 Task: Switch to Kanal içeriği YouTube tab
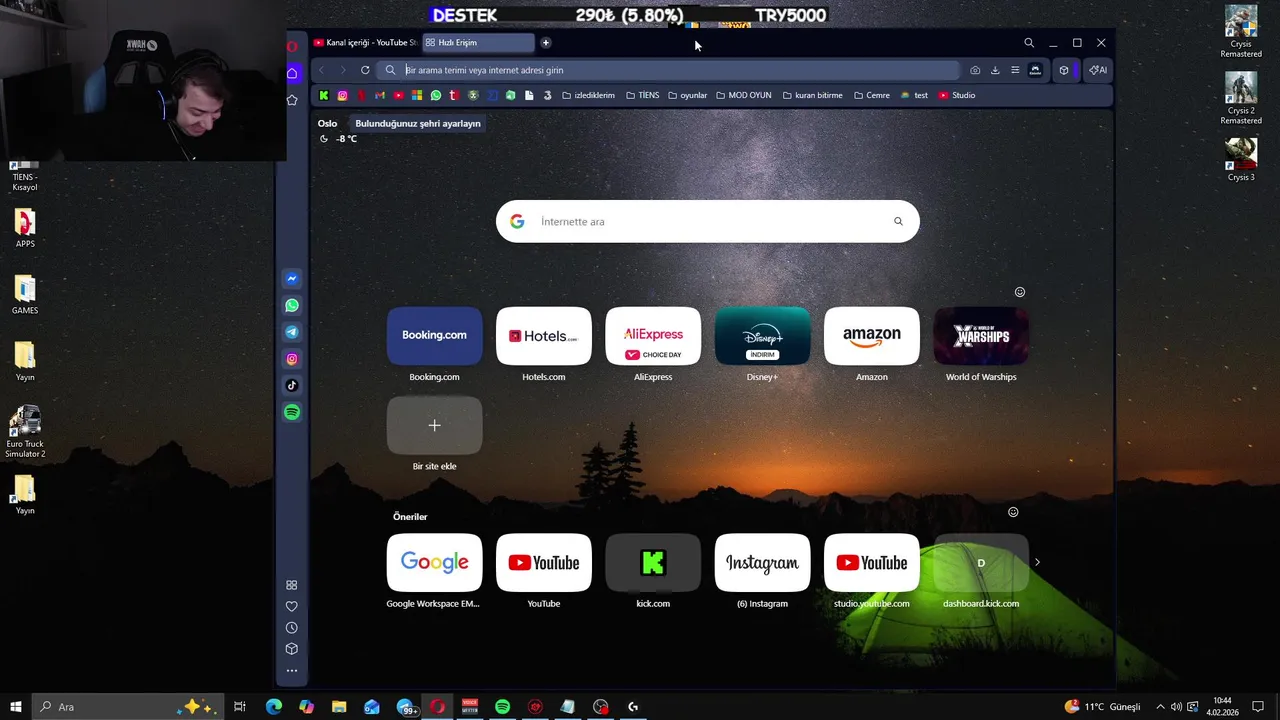coord(365,43)
